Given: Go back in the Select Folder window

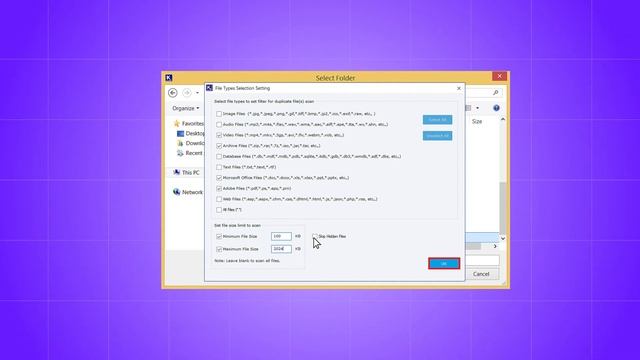Looking at the screenshot, I should (173, 93).
